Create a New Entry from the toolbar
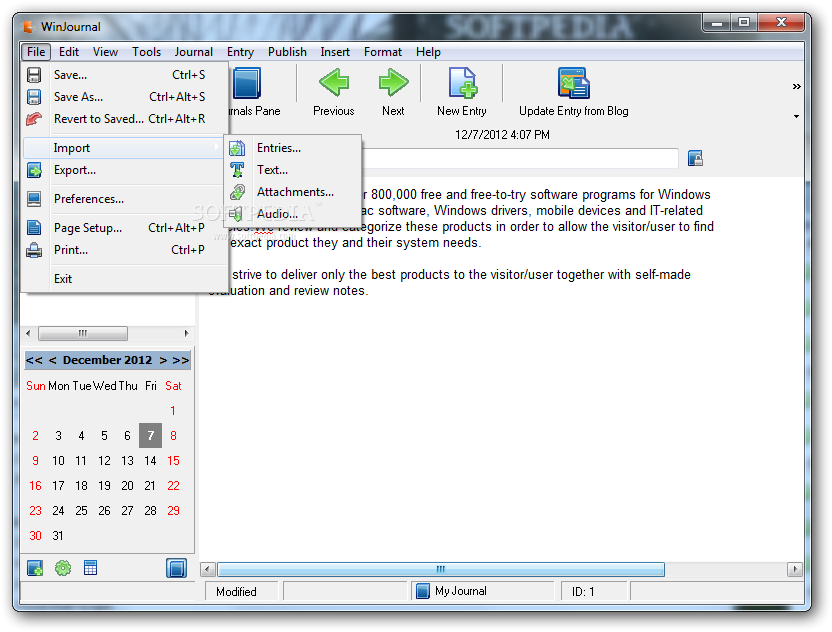The height and width of the screenshot is (632, 832). coord(462,83)
